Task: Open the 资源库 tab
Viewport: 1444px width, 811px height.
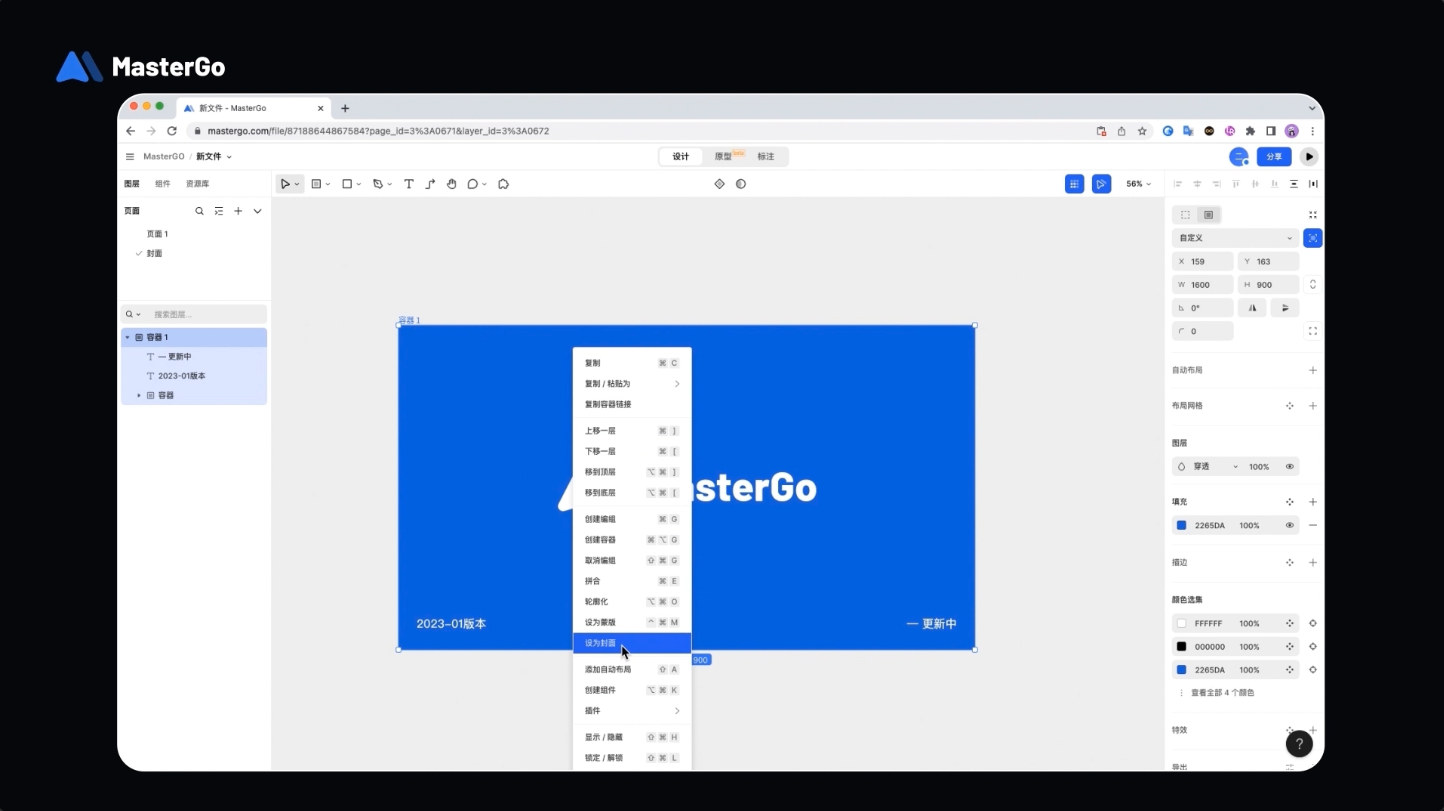Action: [x=198, y=184]
